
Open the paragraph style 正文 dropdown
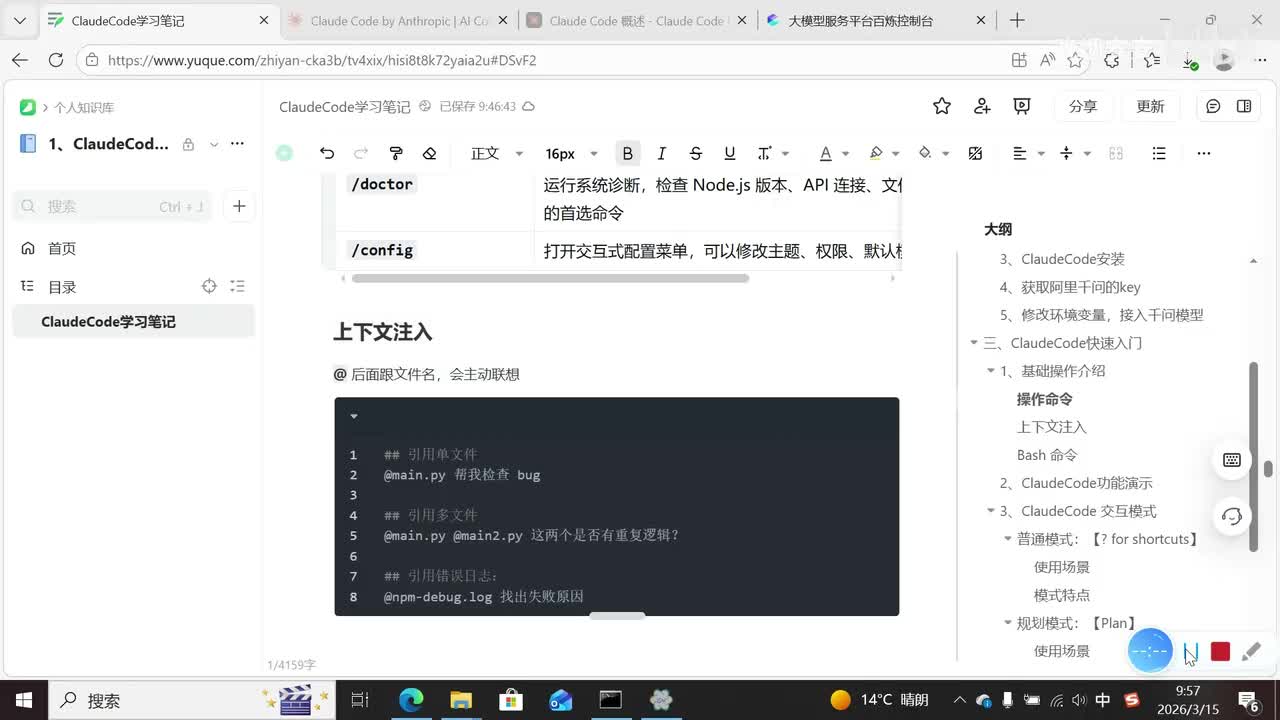coord(497,153)
